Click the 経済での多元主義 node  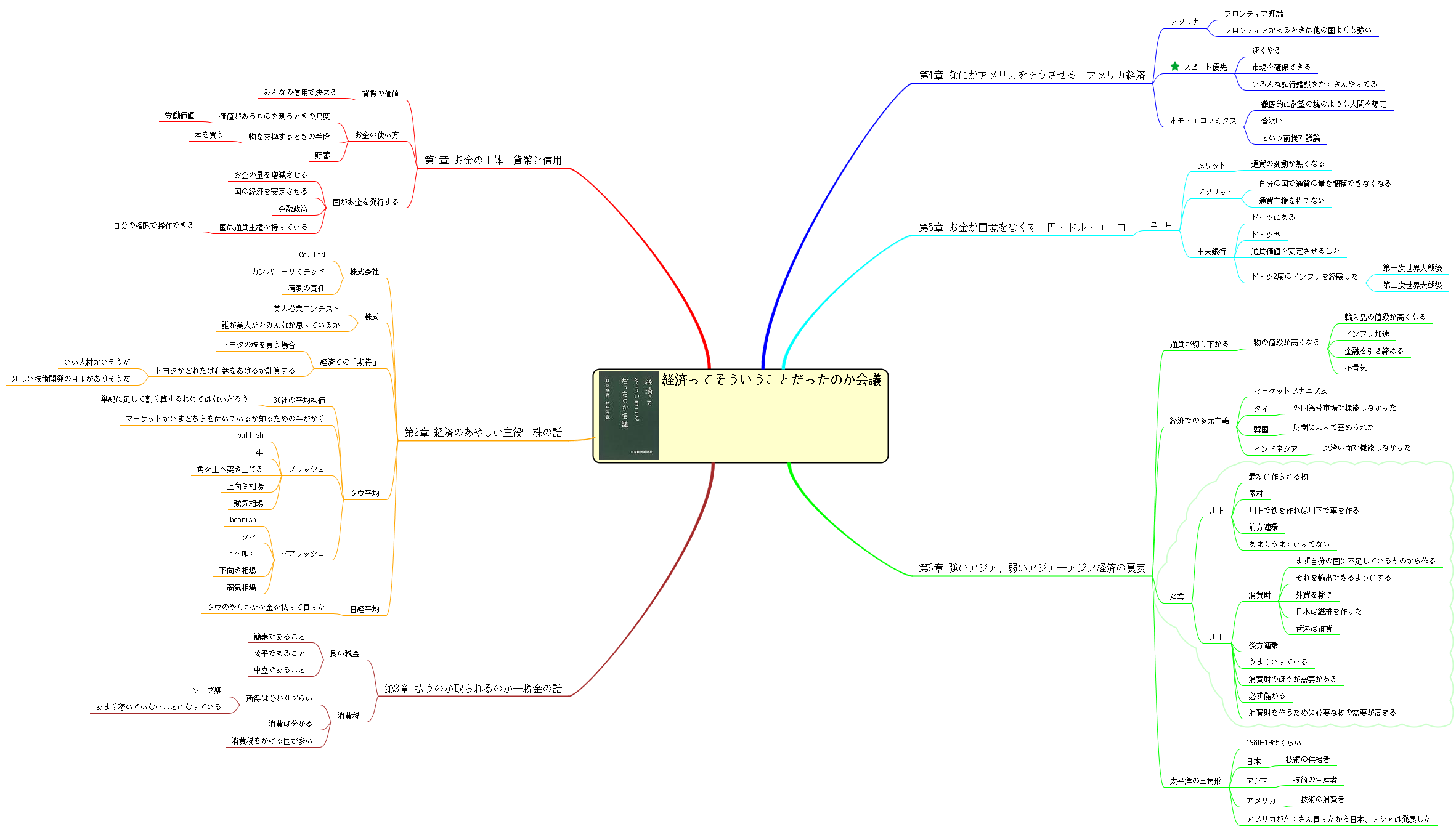click(1198, 421)
